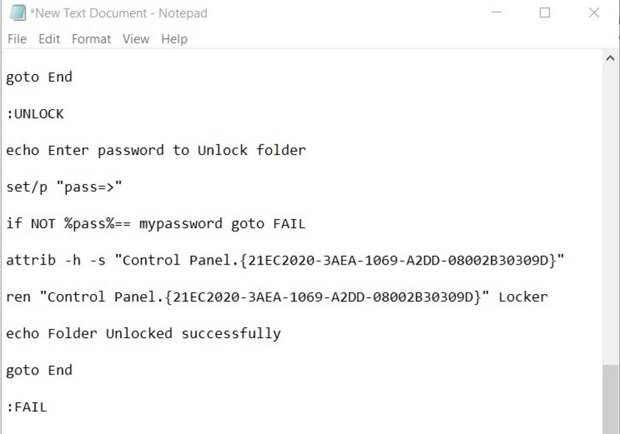The height and width of the screenshot is (434, 620).
Task: Open the Edit menu
Action: coord(49,39)
